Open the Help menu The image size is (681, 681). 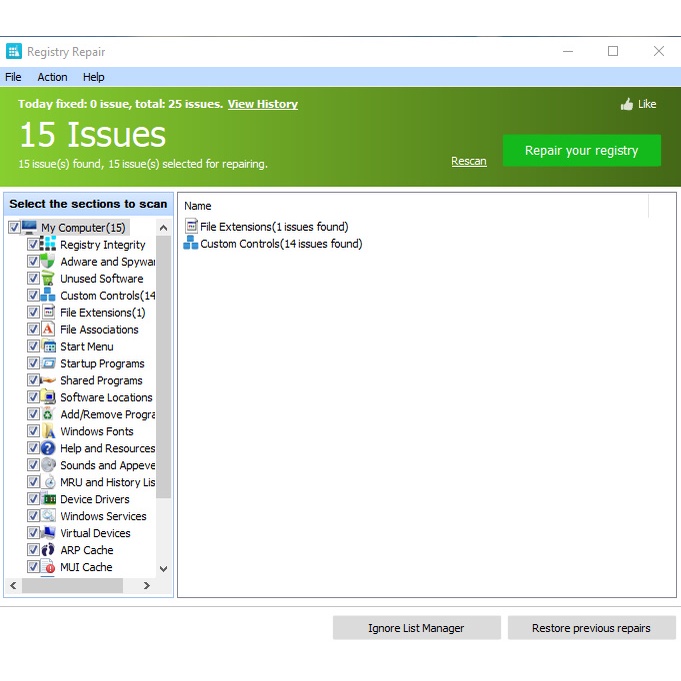(x=93, y=77)
